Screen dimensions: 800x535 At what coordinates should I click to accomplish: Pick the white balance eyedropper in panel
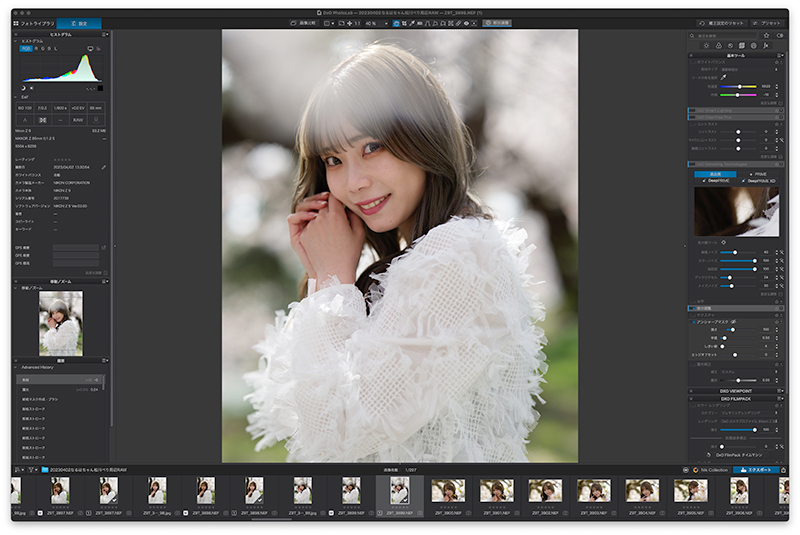click(723, 78)
